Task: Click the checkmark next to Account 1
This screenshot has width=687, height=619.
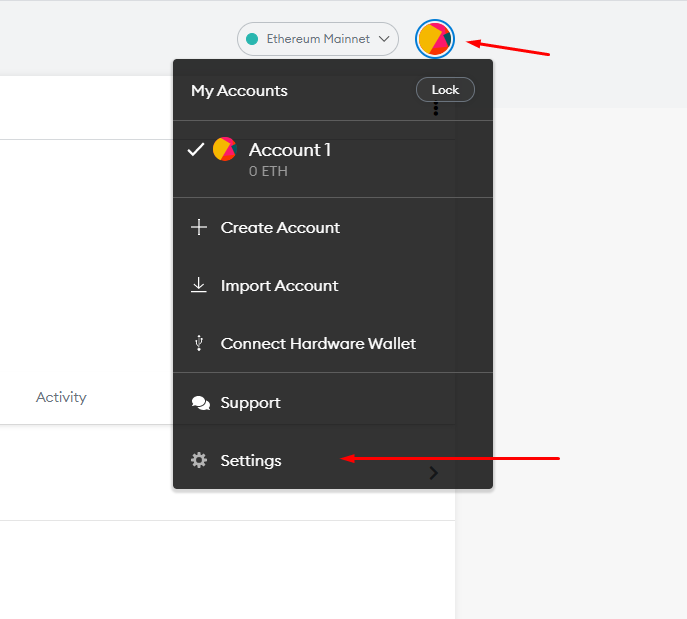Action: 195,149
